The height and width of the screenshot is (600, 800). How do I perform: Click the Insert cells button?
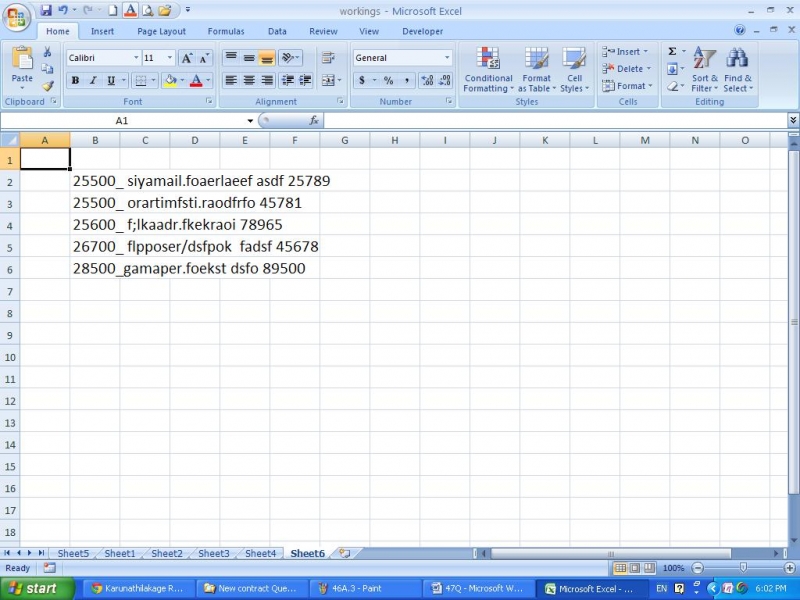pos(626,51)
